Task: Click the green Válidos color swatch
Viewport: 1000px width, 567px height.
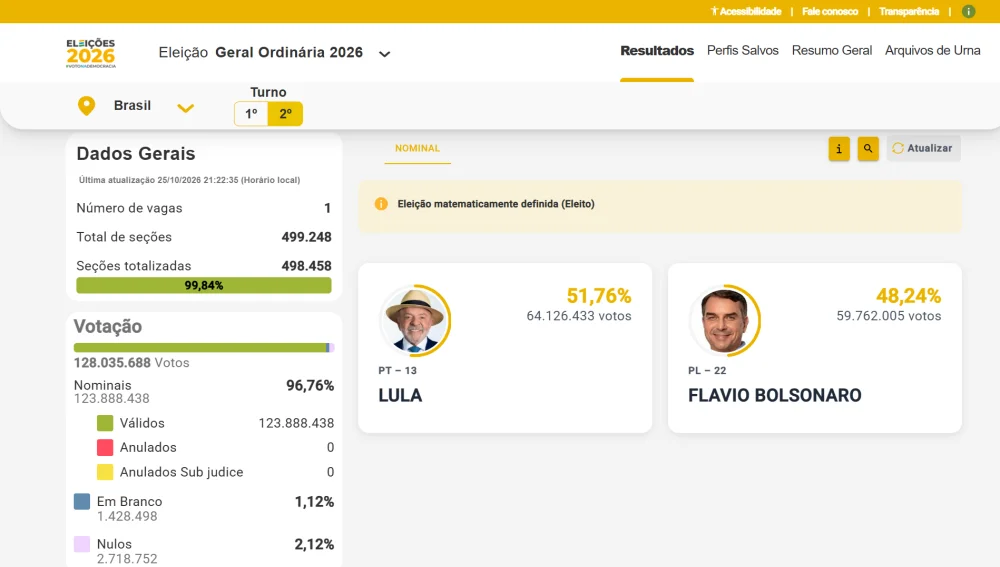Action: (105, 423)
